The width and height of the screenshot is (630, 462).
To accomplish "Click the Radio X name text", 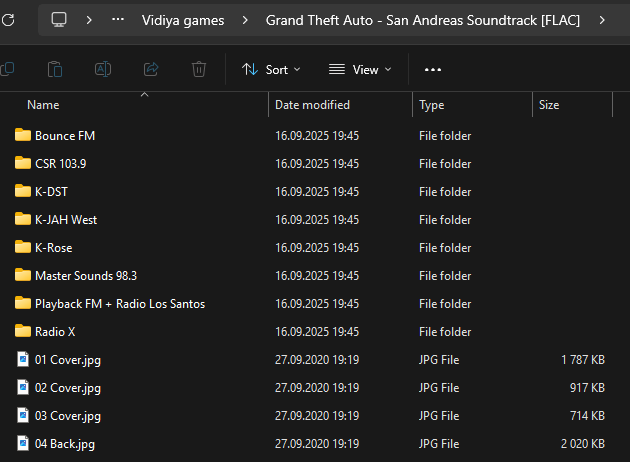I will pyautogui.click(x=55, y=332).
